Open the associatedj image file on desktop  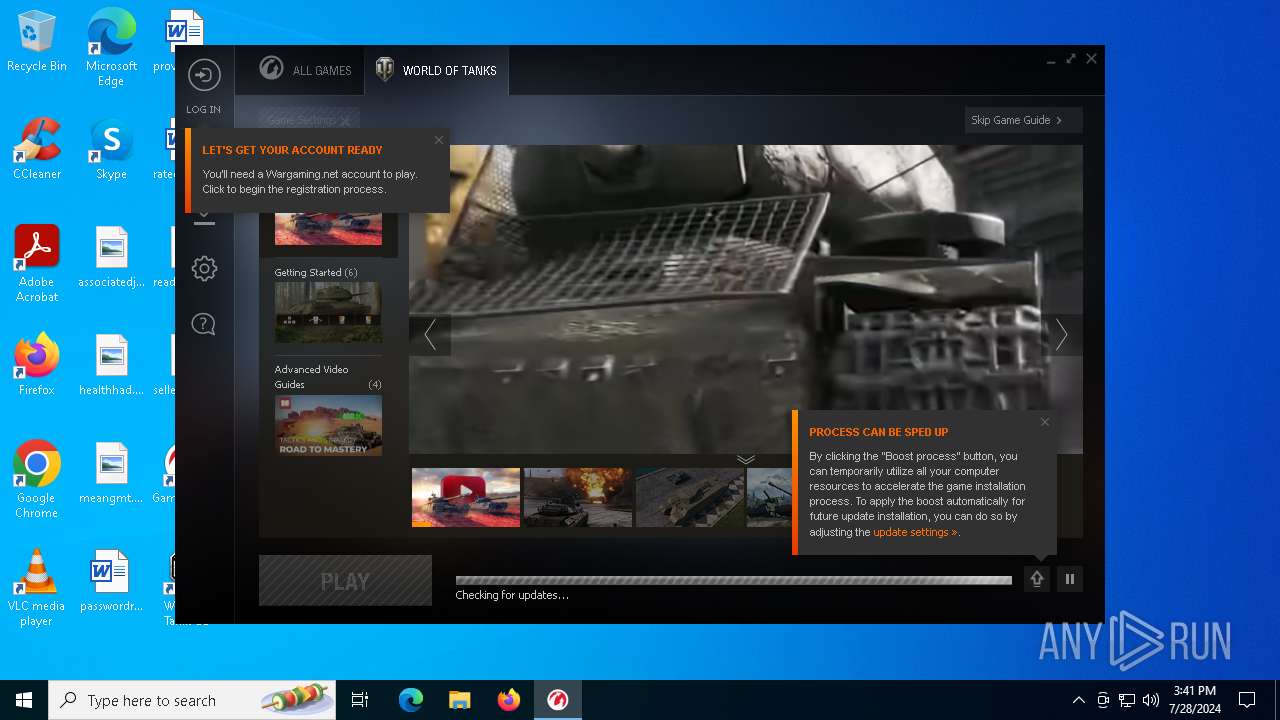(x=111, y=257)
